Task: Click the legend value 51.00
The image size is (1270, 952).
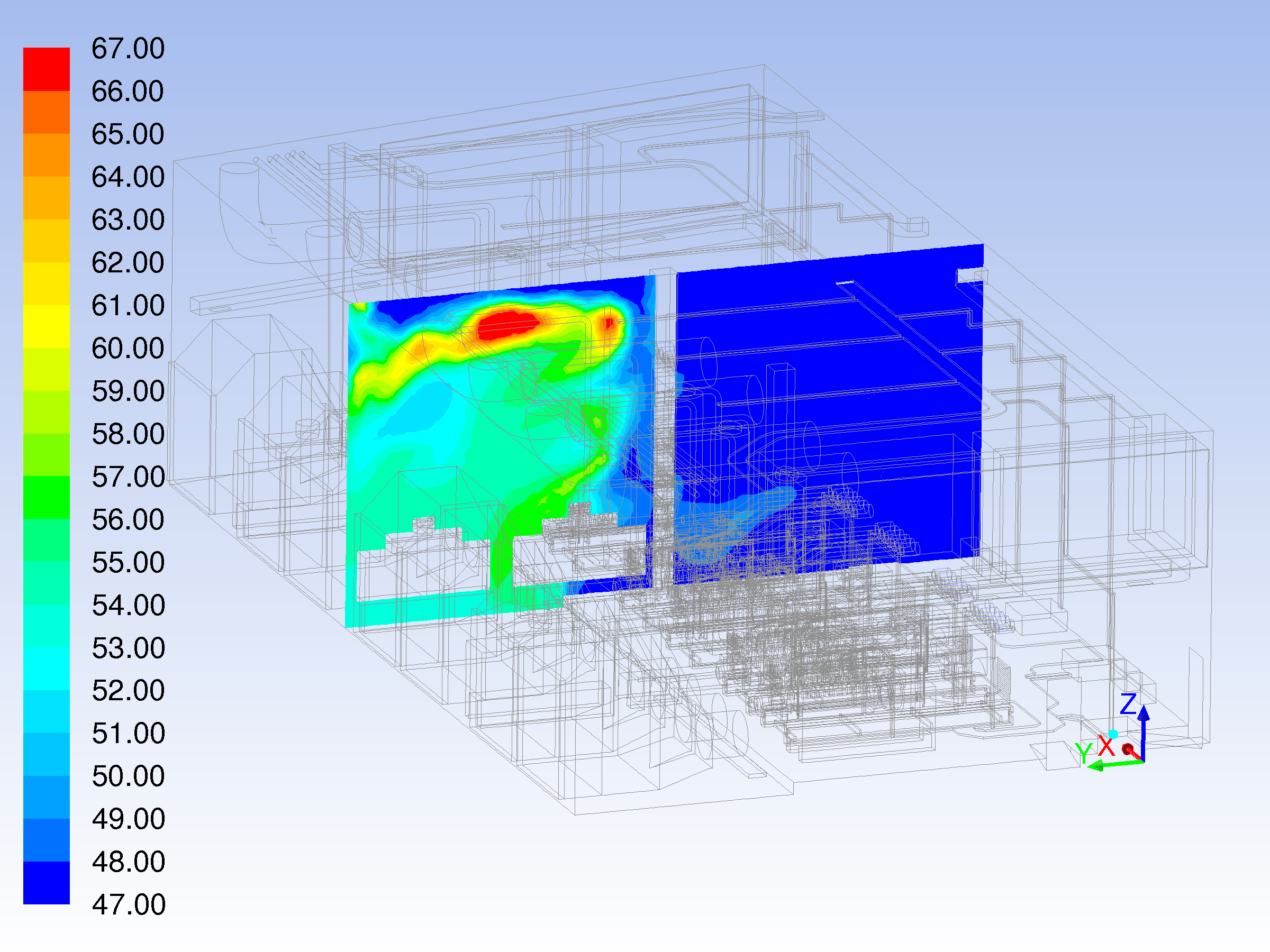Action: click(128, 734)
